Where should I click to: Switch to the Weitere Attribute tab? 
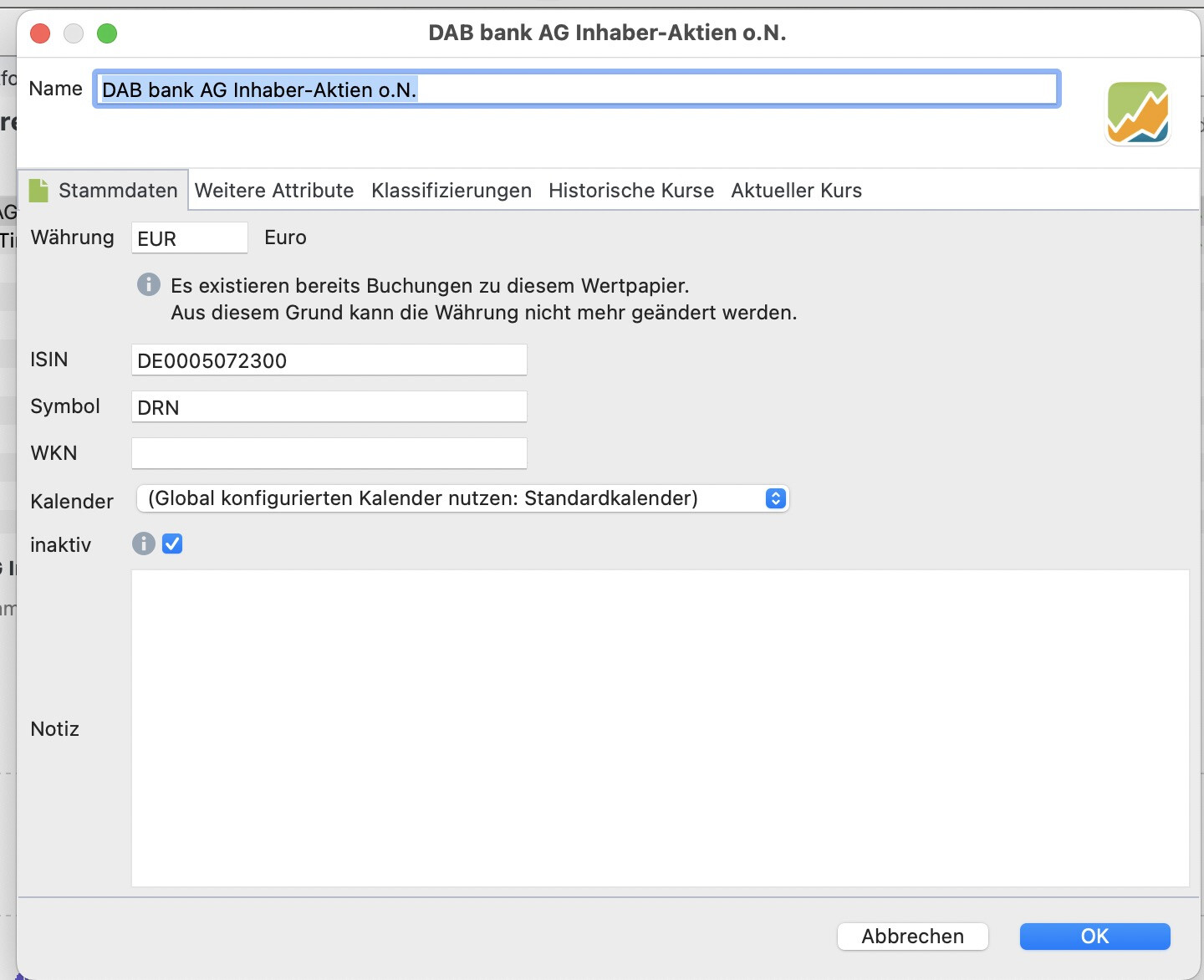(274, 191)
